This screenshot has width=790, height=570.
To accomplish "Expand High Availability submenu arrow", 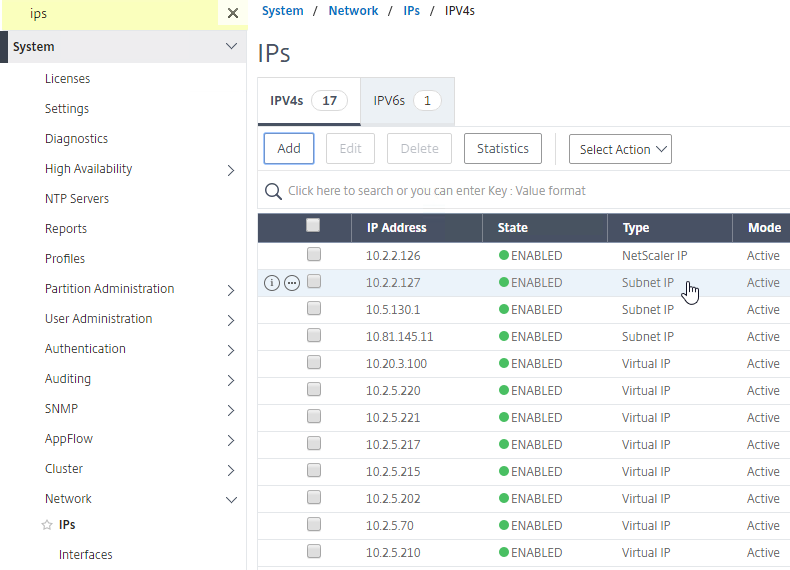I will coord(231,170).
